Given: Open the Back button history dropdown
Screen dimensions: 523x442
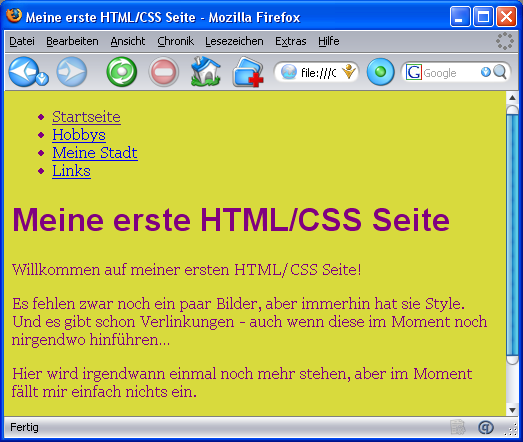Looking at the screenshot, I should click(x=42, y=79).
